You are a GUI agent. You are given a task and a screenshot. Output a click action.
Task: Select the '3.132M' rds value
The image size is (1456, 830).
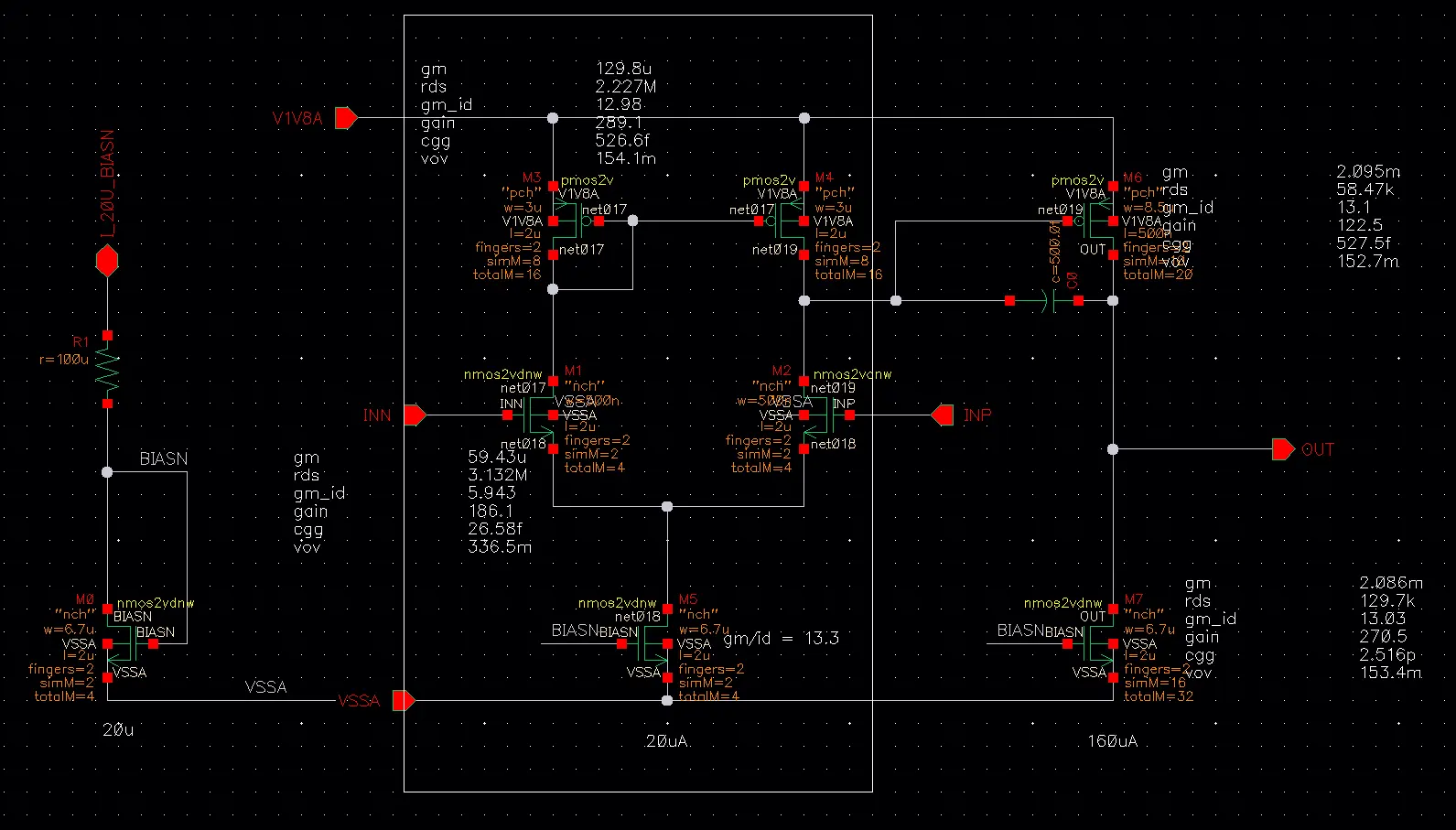click(x=498, y=475)
